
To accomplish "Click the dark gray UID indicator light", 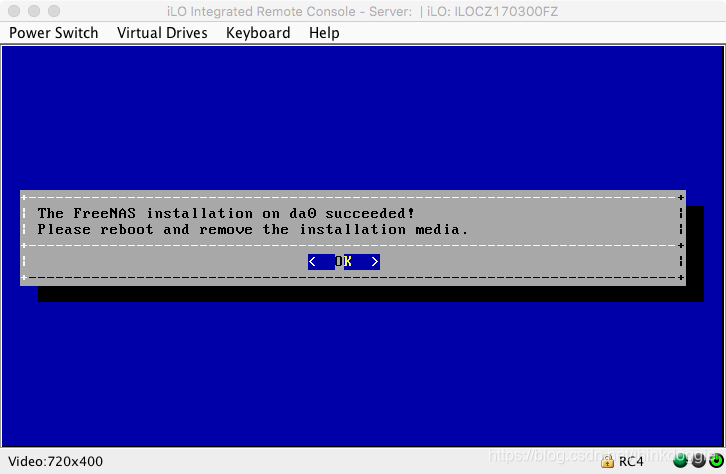I will [698, 461].
